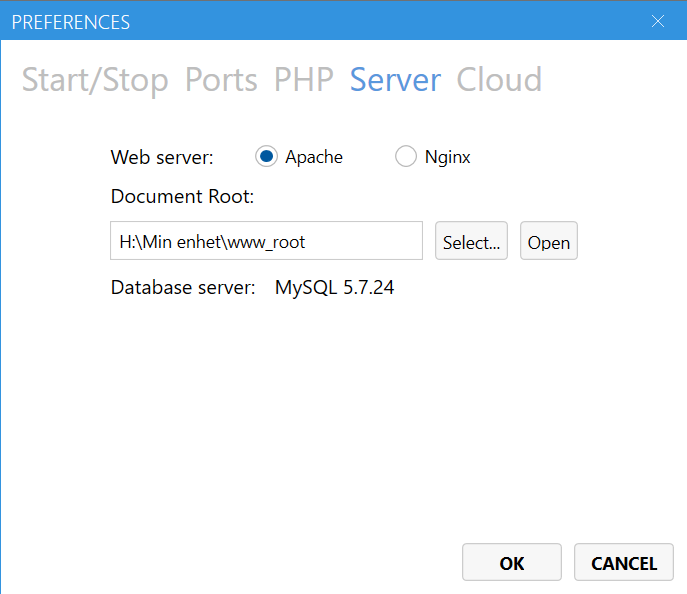687x594 pixels.
Task: Click the Database server label
Action: click(183, 288)
